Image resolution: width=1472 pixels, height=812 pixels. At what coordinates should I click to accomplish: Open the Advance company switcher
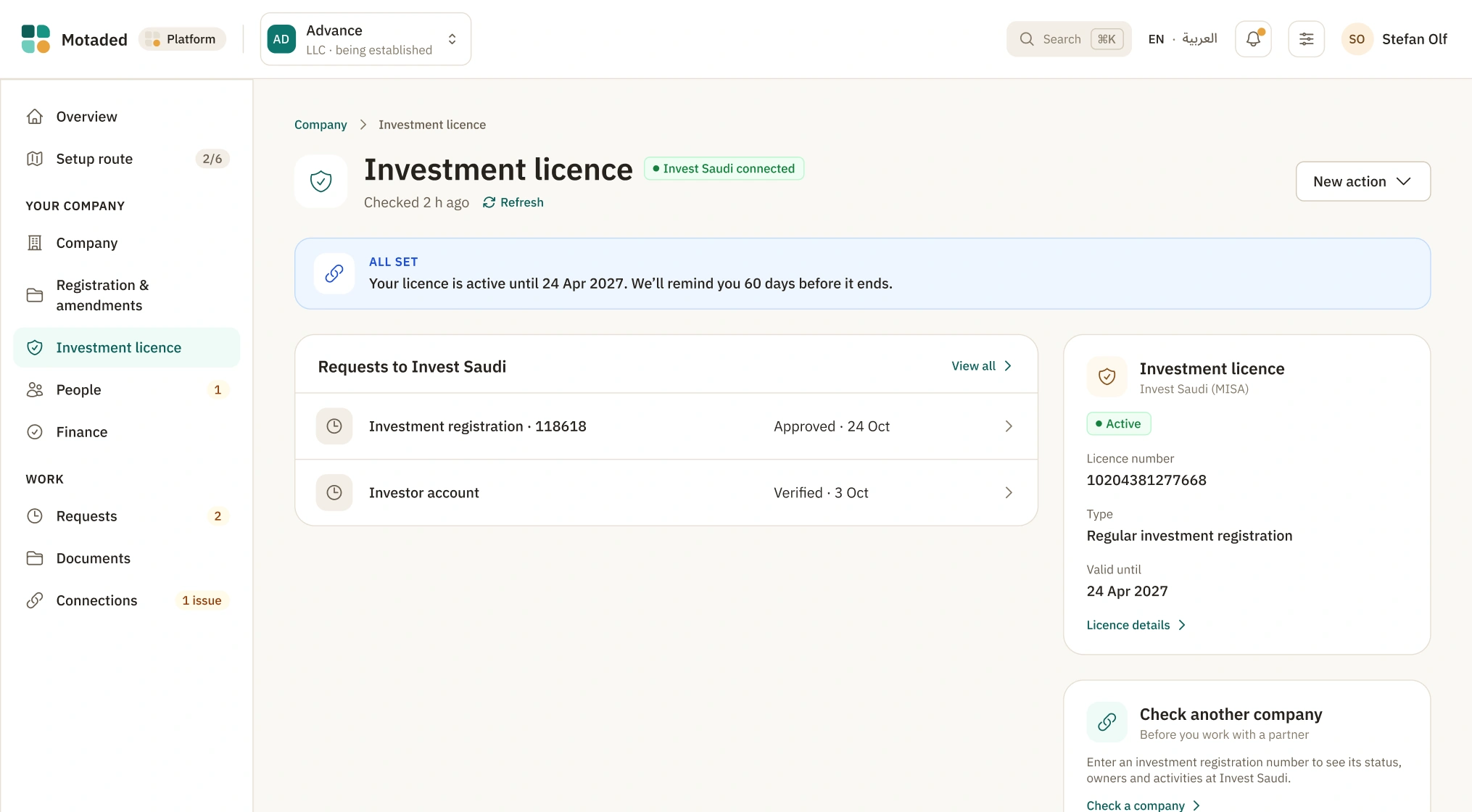(x=365, y=39)
